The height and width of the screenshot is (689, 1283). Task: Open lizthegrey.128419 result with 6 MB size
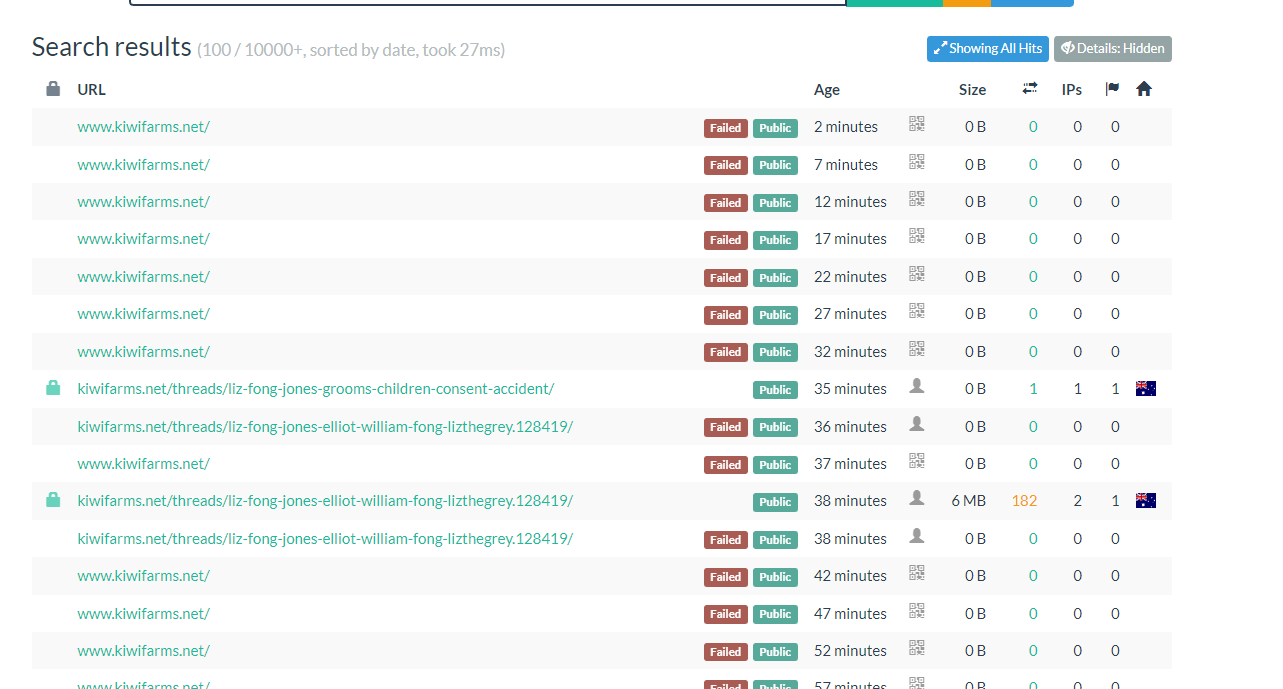(325, 501)
